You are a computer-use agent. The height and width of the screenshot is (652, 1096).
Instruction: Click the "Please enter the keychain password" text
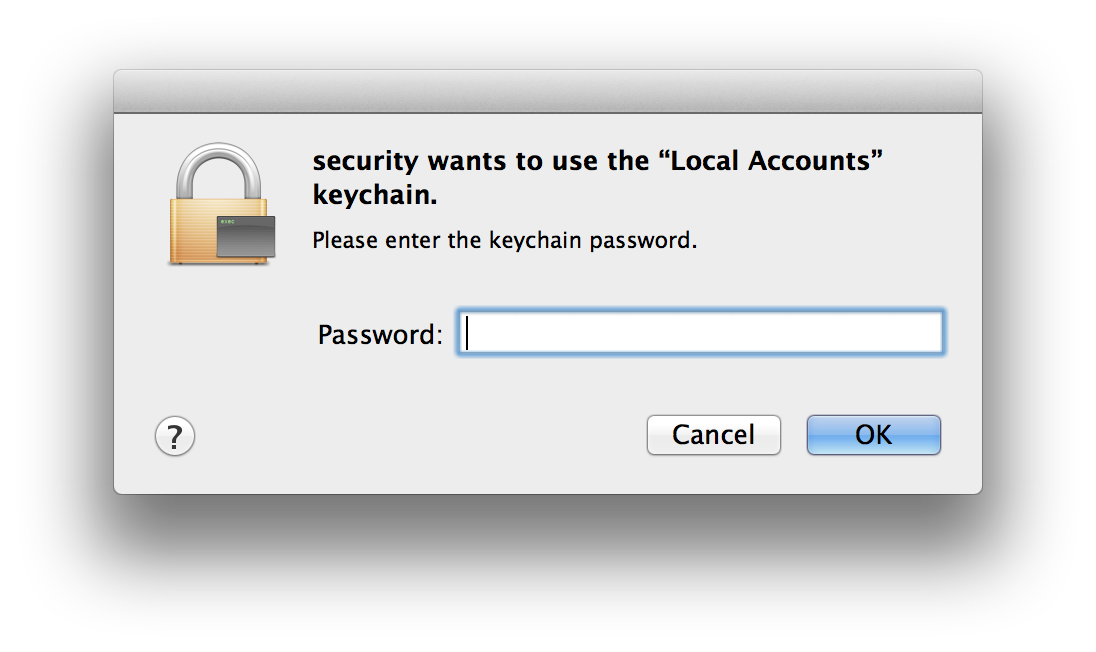(x=504, y=240)
